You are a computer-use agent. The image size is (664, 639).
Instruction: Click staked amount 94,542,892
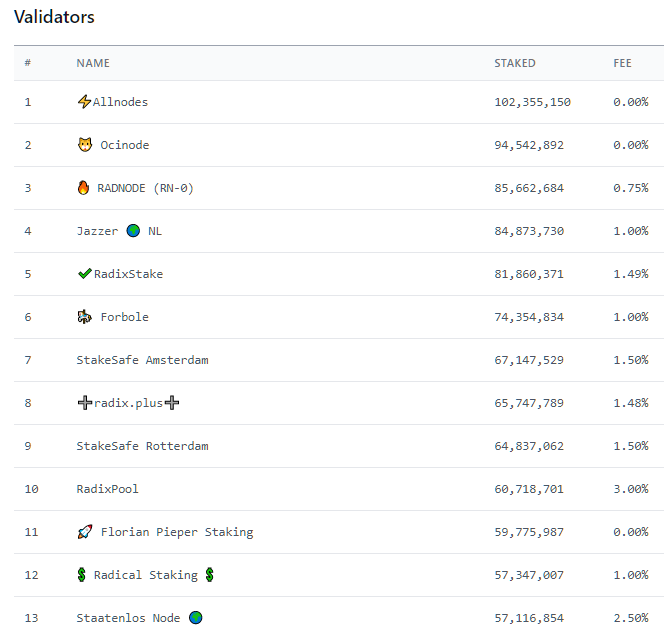pos(529,145)
